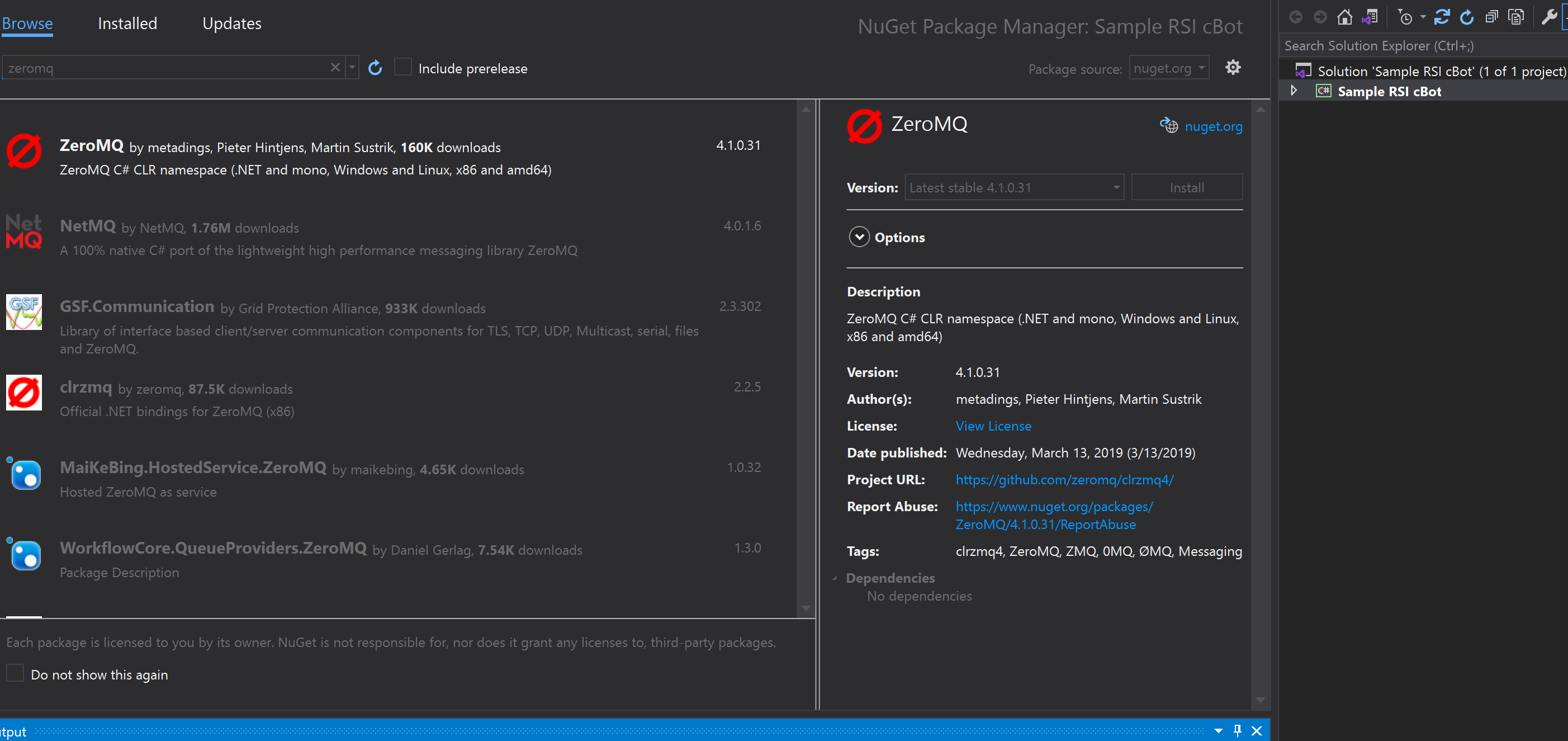Click the nuget.org globe icon
1568x741 pixels.
coord(1169,125)
